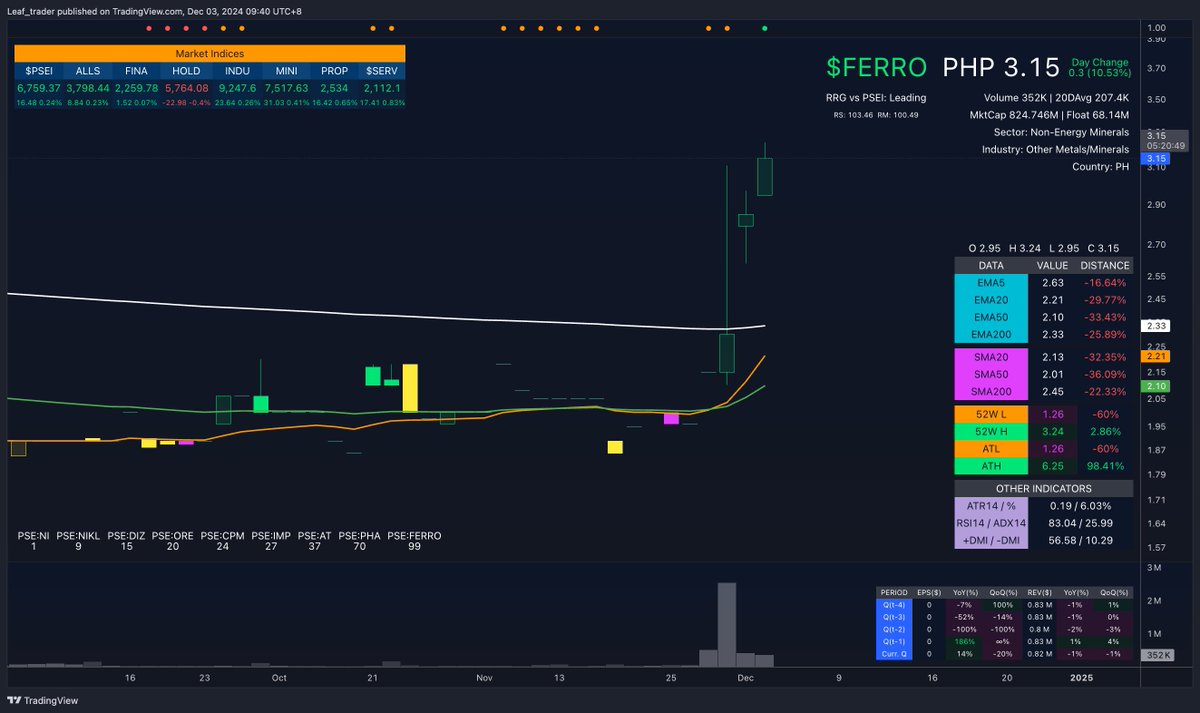Click the EMA200 row label
Screen dimensions: 1200x713
(991, 334)
